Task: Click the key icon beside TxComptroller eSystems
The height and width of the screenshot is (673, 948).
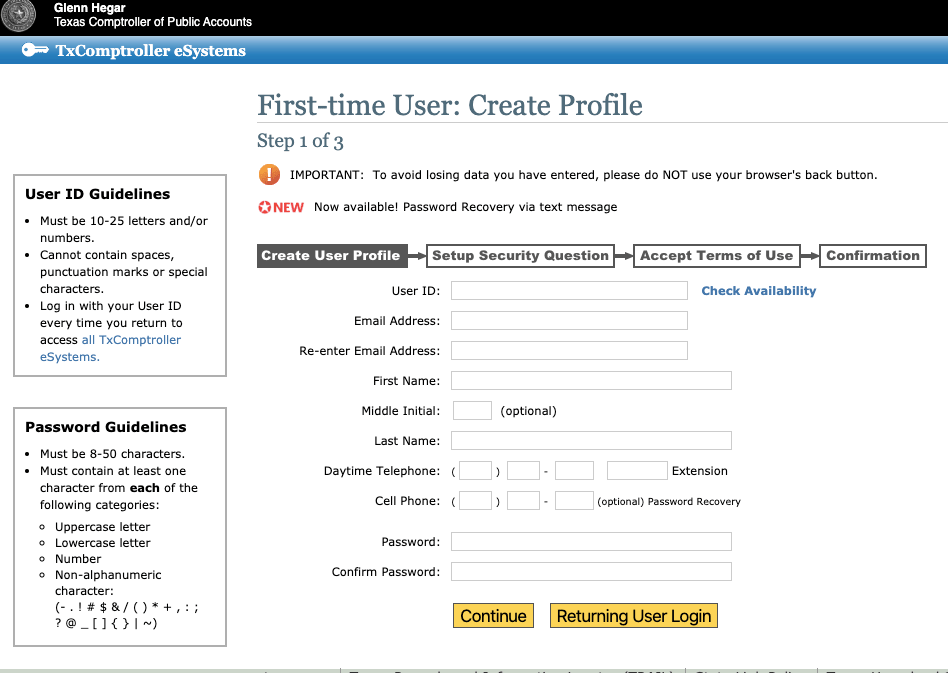Action: click(35, 50)
